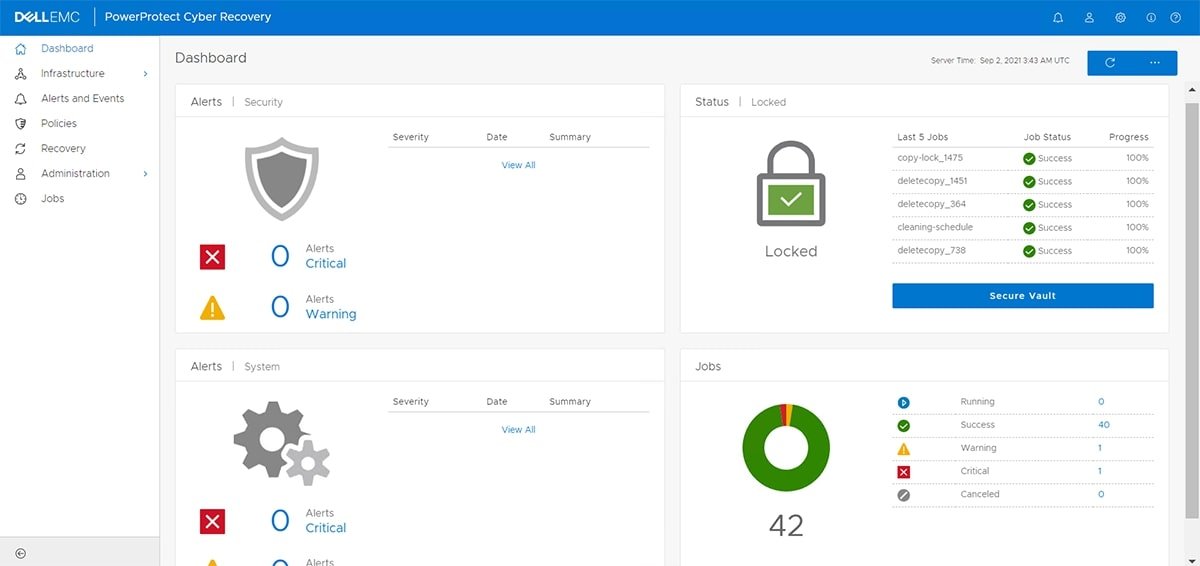This screenshot has height=566, width=1200.
Task: Open the more options ellipsis button
Action: pos(1155,62)
